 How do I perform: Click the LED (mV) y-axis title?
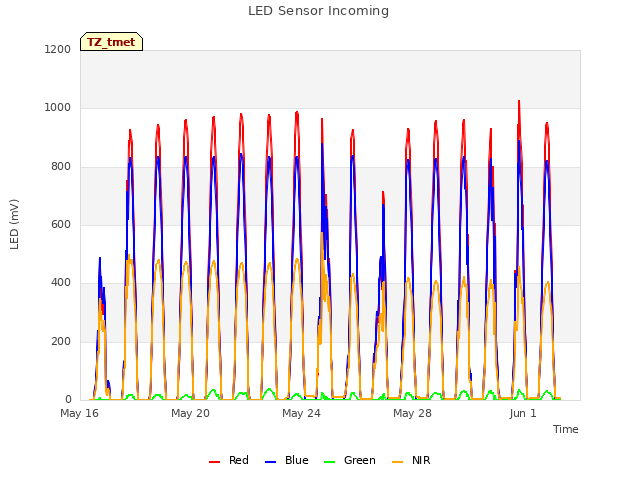(x=14, y=224)
